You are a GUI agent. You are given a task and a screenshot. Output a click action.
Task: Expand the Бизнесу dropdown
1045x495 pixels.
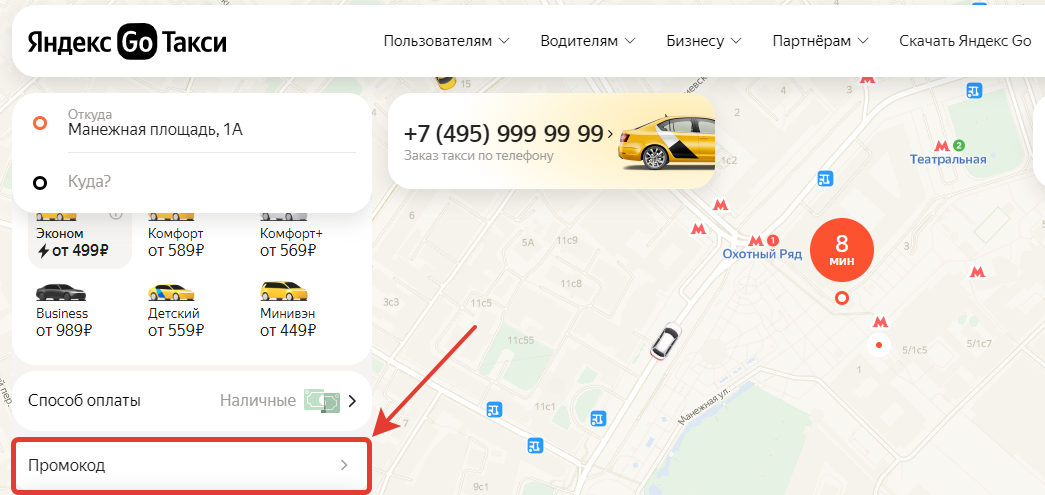704,41
